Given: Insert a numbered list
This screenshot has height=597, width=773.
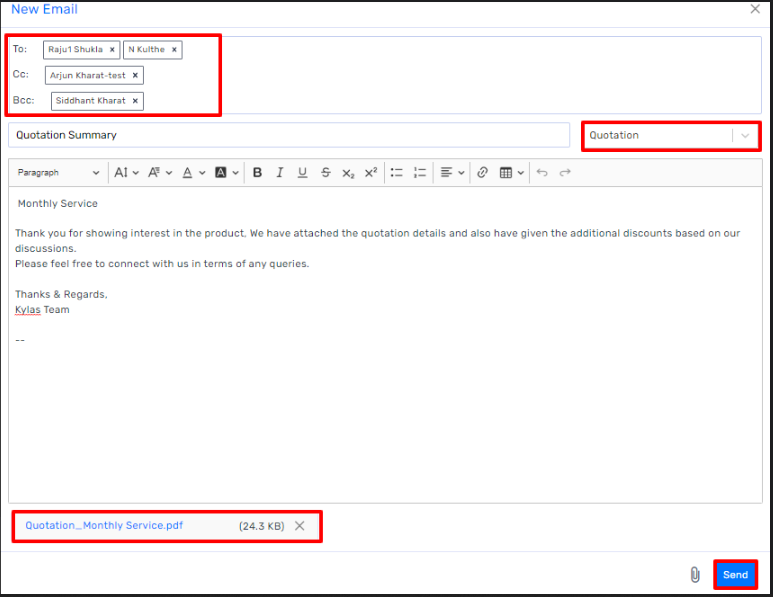Looking at the screenshot, I should tap(420, 173).
